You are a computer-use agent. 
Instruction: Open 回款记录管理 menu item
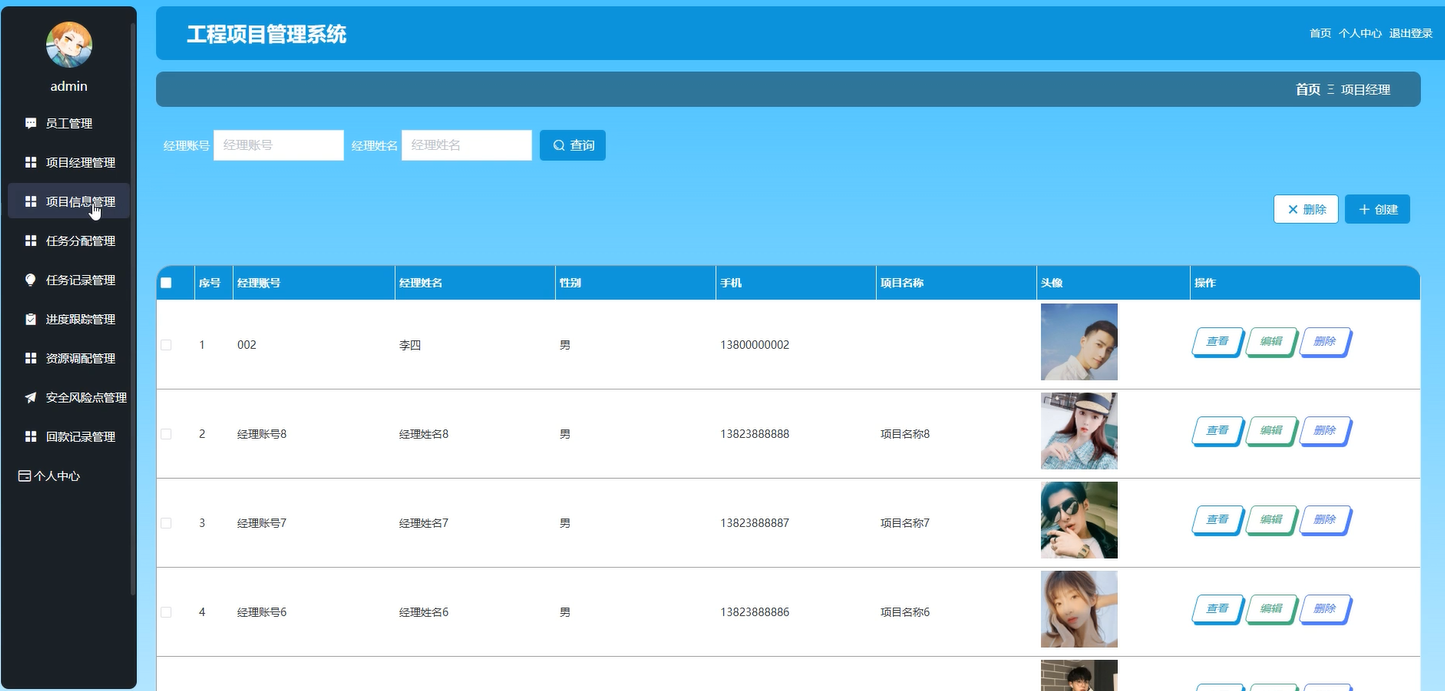(69, 437)
